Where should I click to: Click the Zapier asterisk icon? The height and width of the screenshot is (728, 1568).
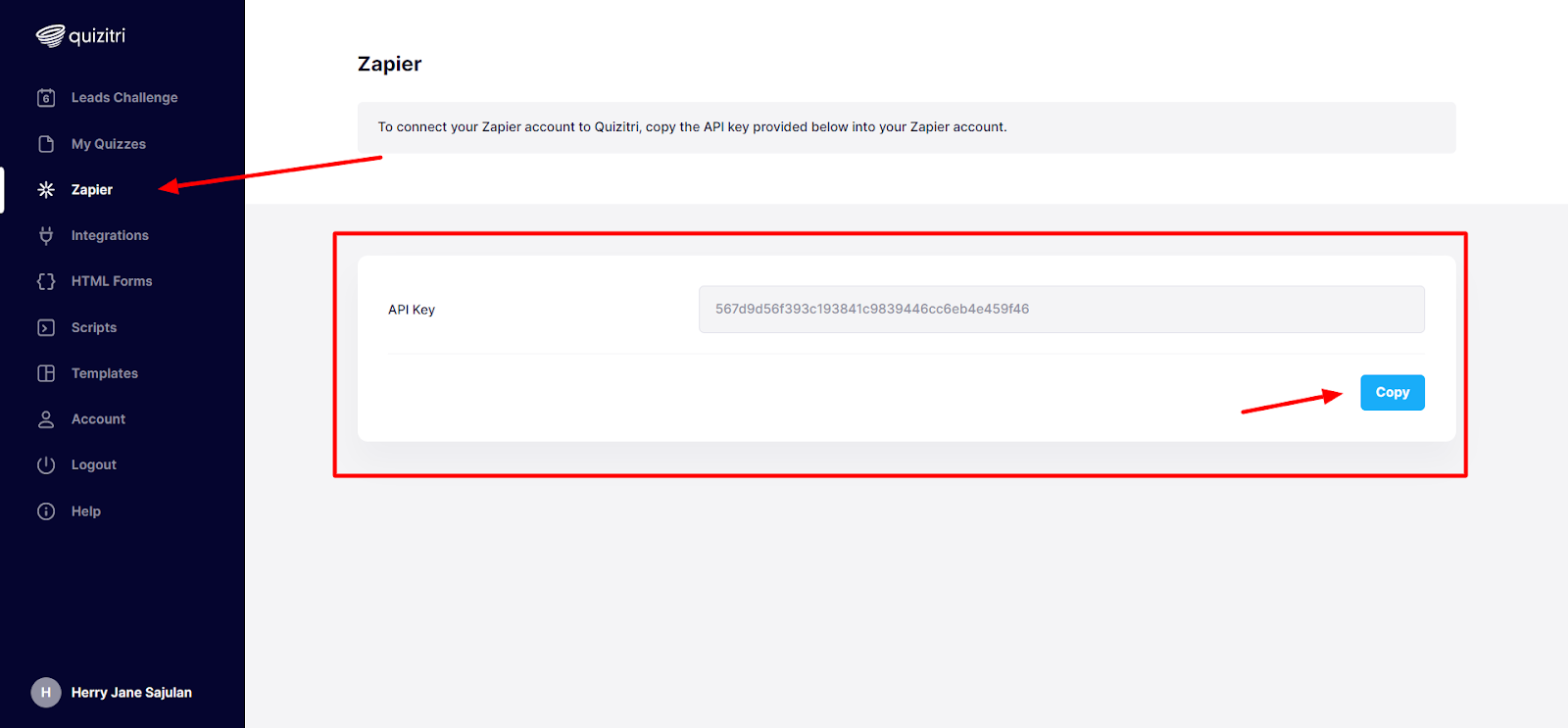click(46, 190)
